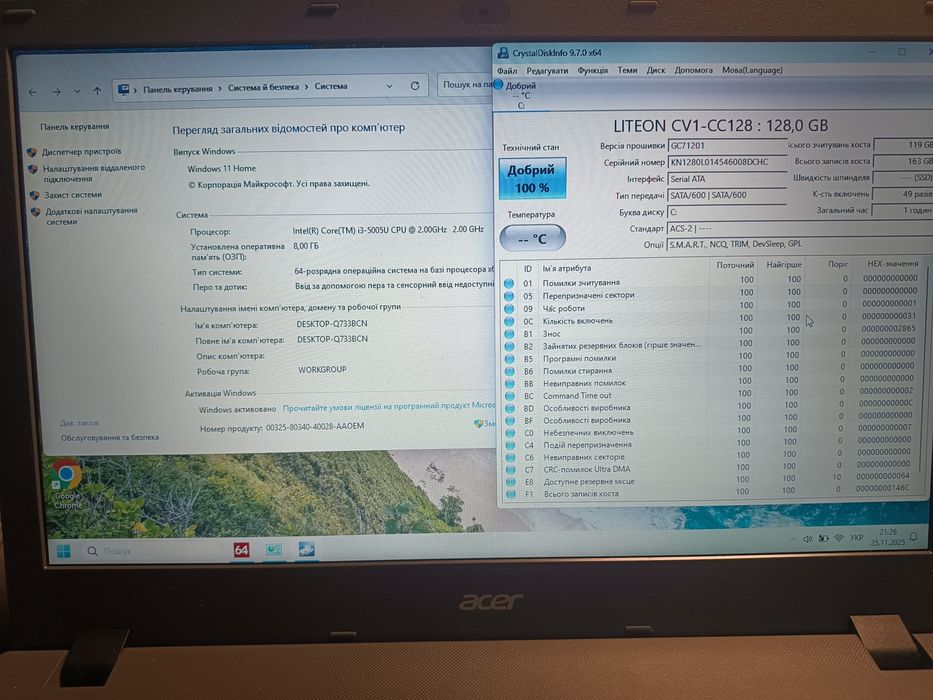Open Обслуговування та безпека link
This screenshot has width=933, height=700.
tap(109, 438)
